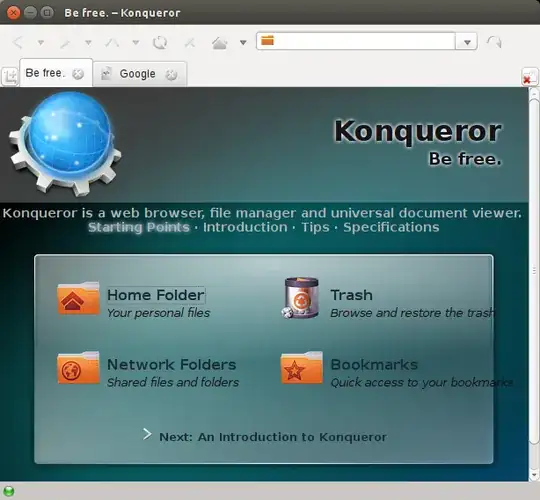
Task: Follow Next: An Introduction to Konqueror
Action: 273,437
